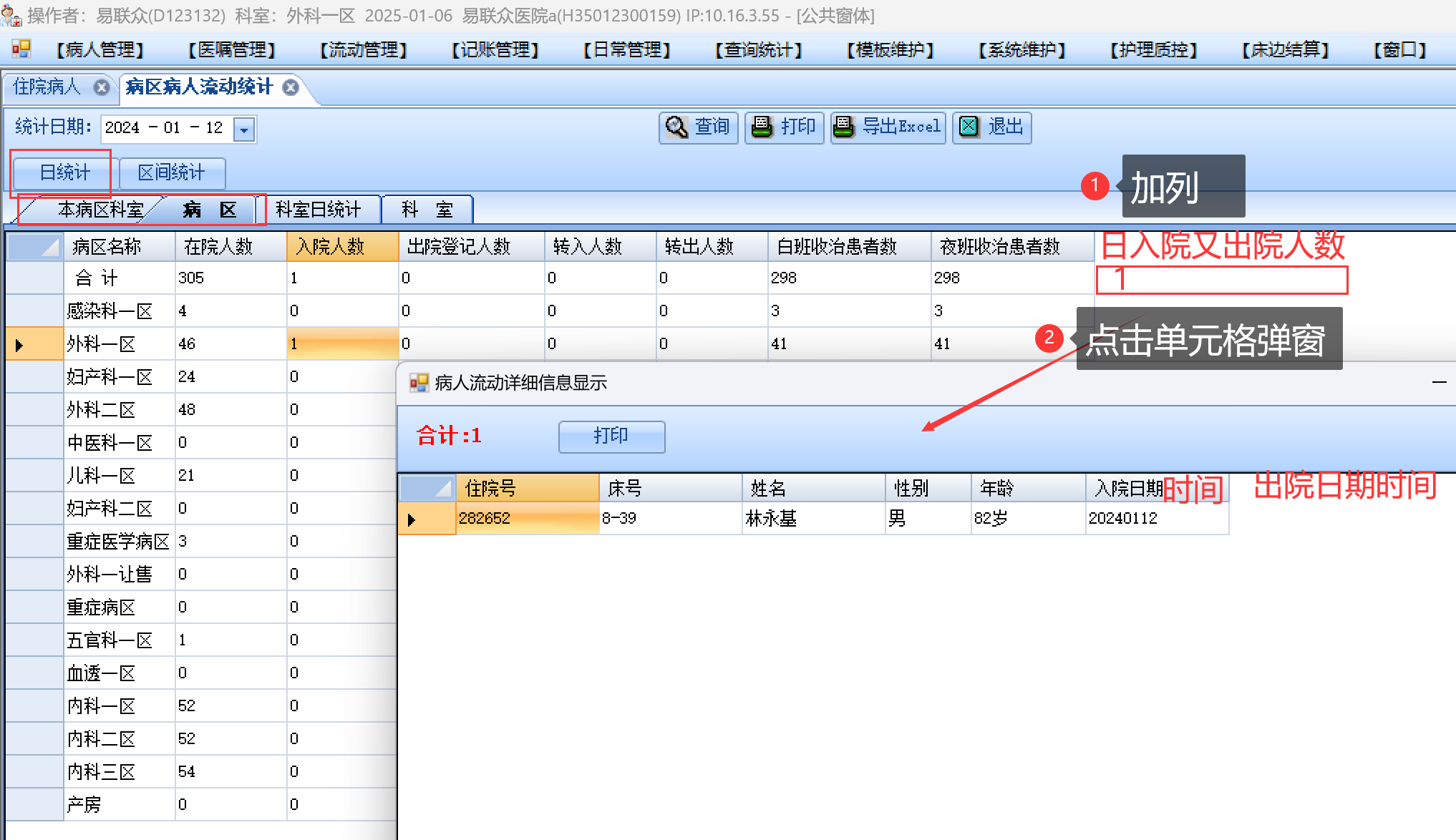The width and height of the screenshot is (1456, 840).
Task: Click the 退出 exit button
Action: coord(991,127)
